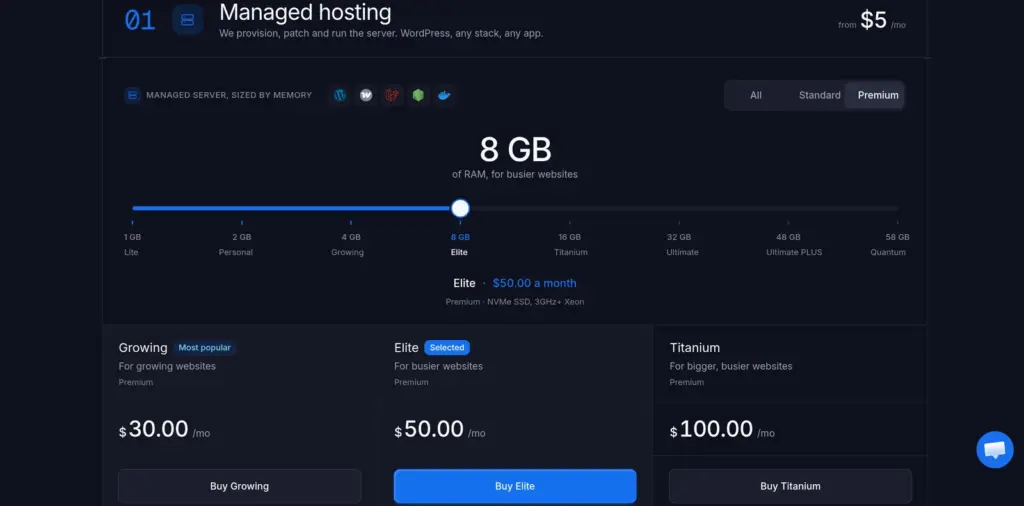
Task: Choose the 8 GB Elite mark
Action: click(460, 244)
